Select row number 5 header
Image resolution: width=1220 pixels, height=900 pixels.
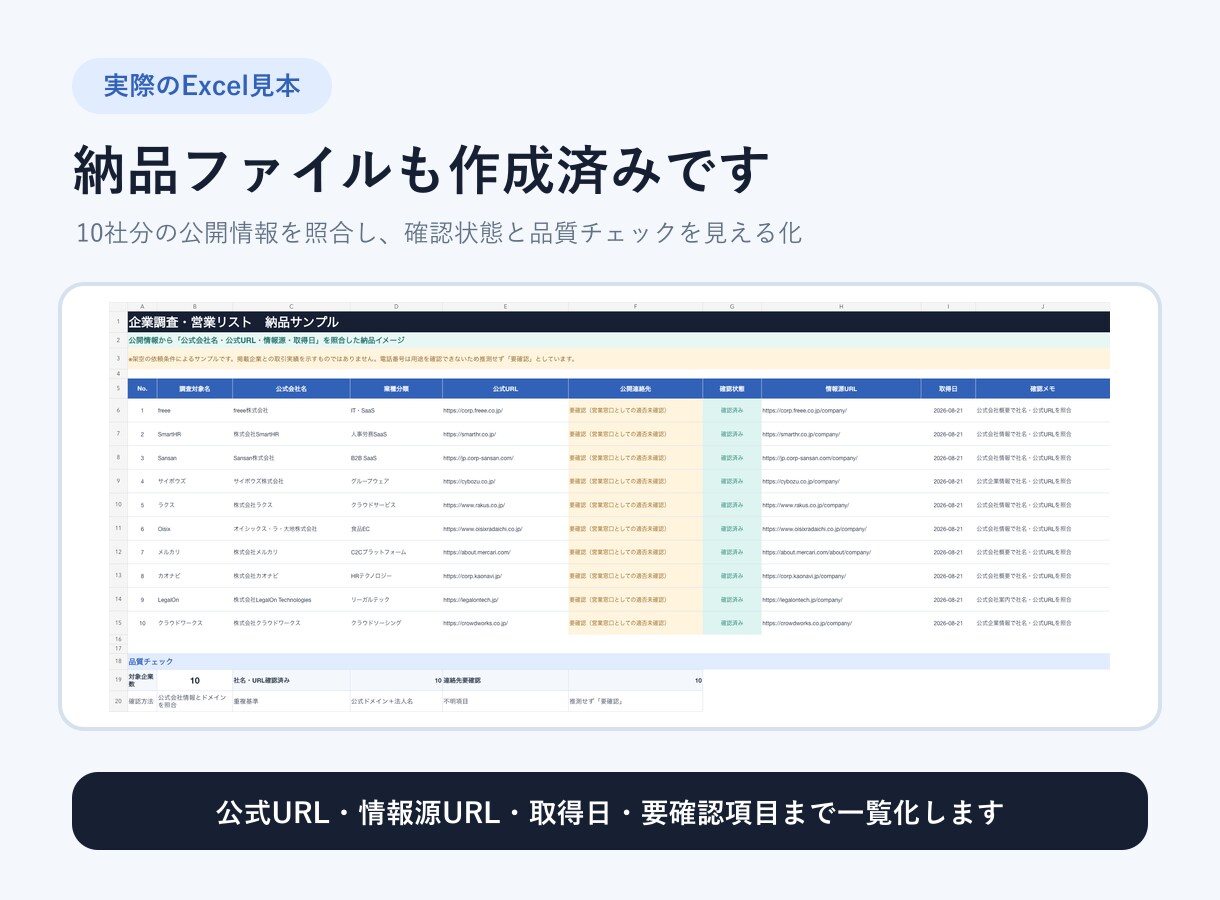click(118, 388)
